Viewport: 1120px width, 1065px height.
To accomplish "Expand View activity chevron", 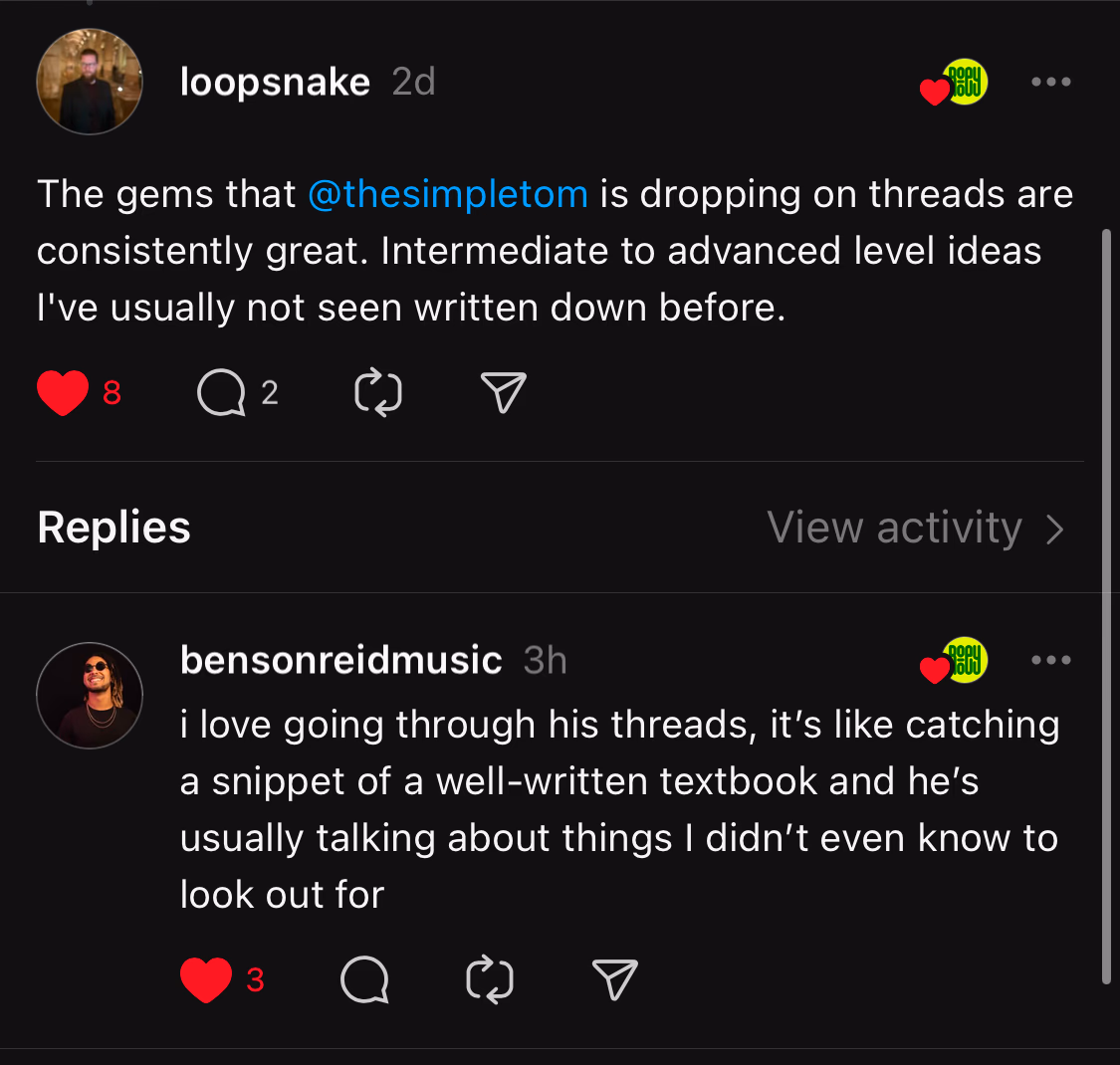I will pyautogui.click(x=1056, y=529).
